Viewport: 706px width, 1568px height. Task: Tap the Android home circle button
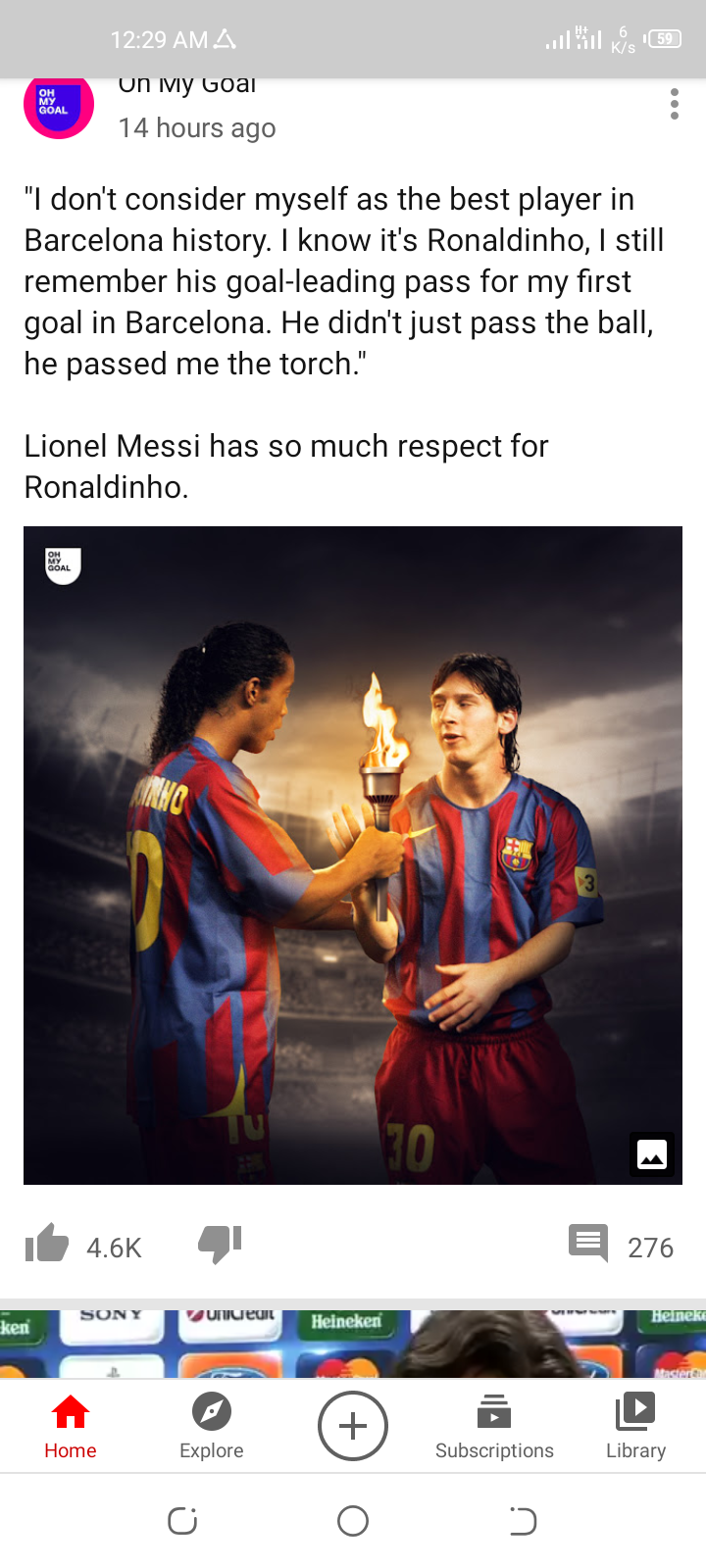pos(353,1521)
